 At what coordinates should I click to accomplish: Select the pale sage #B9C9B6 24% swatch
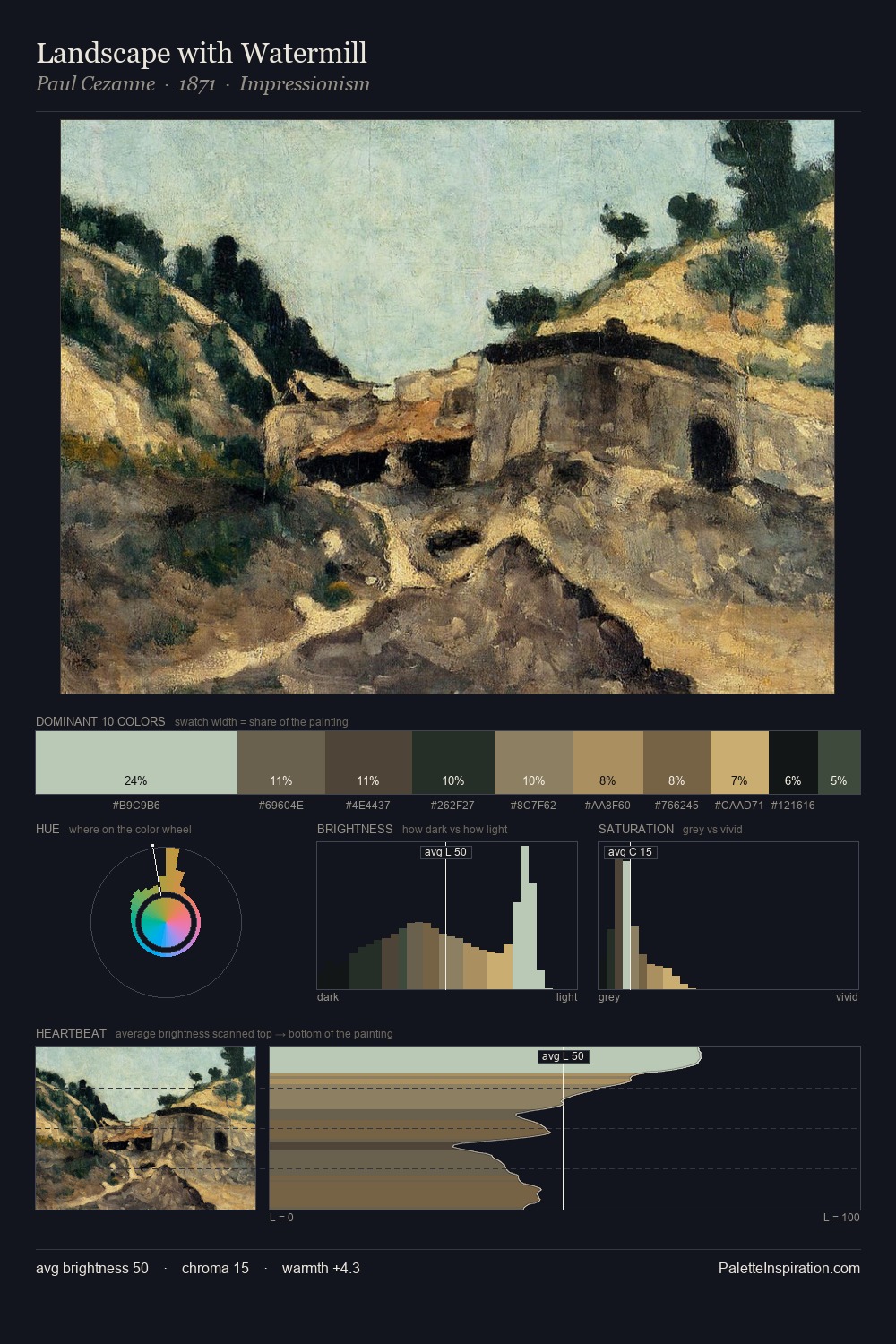pyautogui.click(x=136, y=762)
